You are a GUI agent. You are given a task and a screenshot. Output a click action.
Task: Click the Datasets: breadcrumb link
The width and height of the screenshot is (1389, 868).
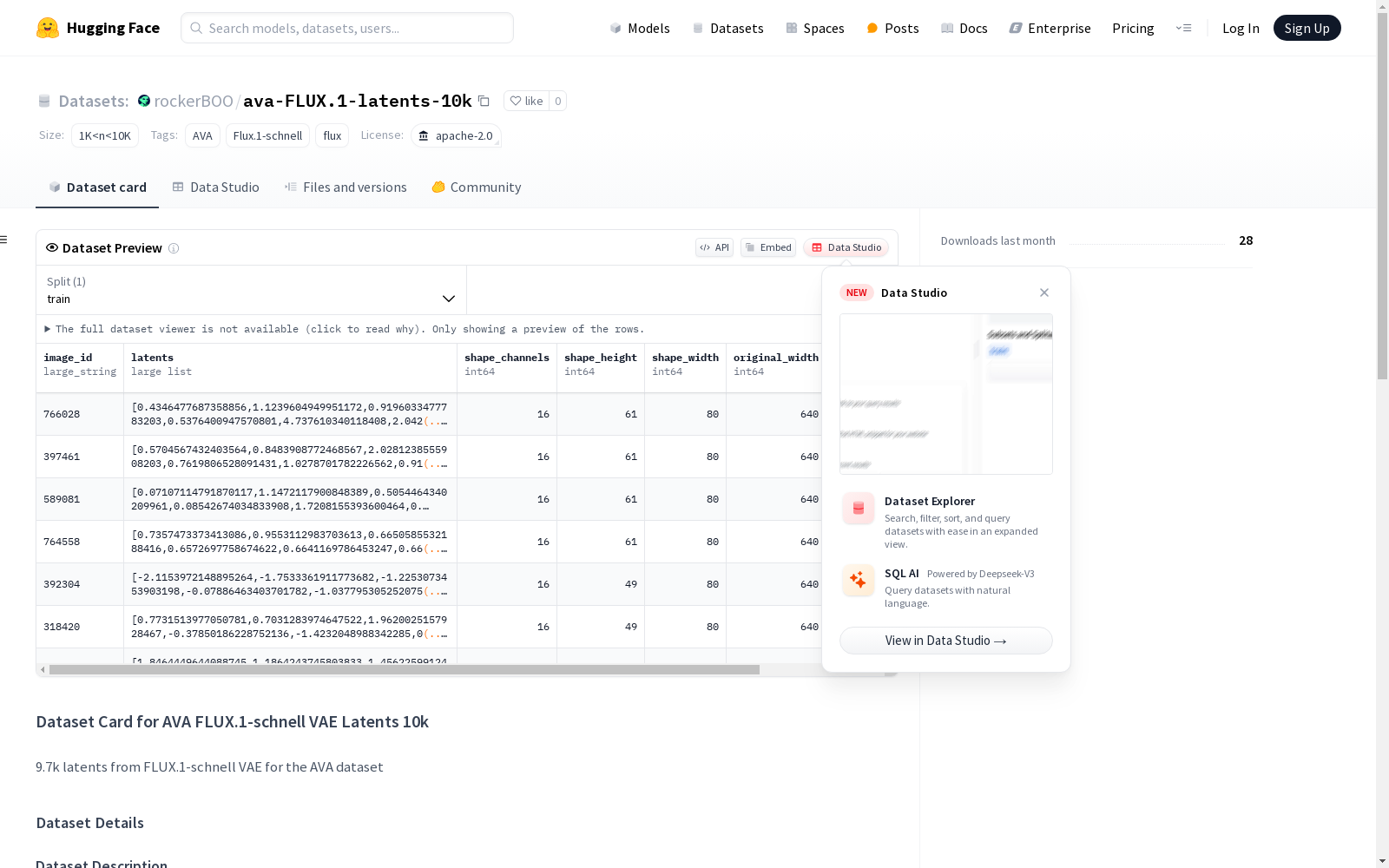(94, 101)
